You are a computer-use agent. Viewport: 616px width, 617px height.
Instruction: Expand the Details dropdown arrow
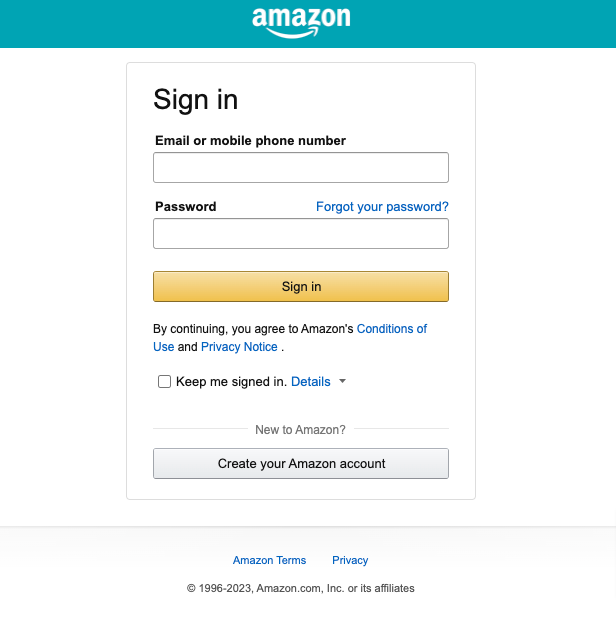tap(342, 381)
